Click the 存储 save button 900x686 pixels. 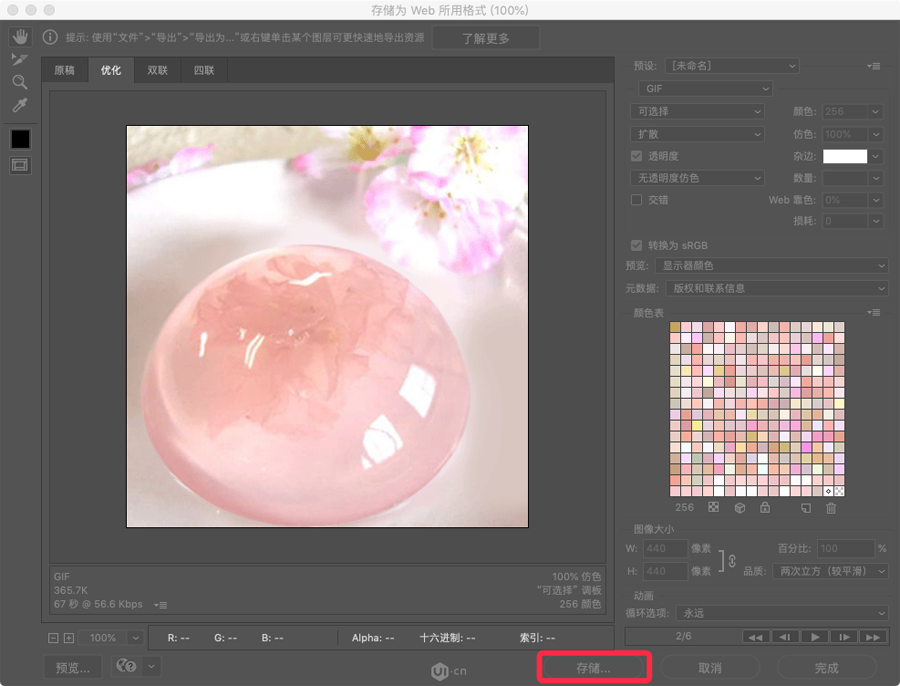point(593,667)
